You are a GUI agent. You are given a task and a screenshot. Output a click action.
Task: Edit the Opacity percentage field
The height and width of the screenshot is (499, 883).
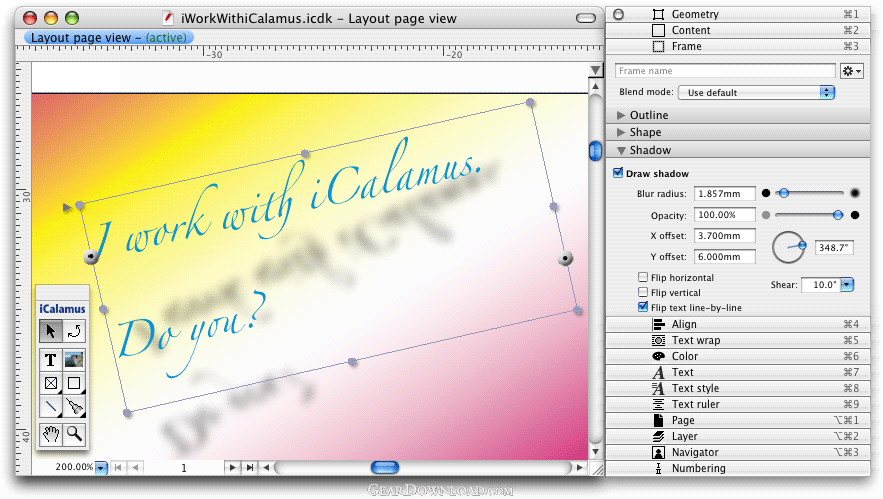pyautogui.click(x=724, y=215)
